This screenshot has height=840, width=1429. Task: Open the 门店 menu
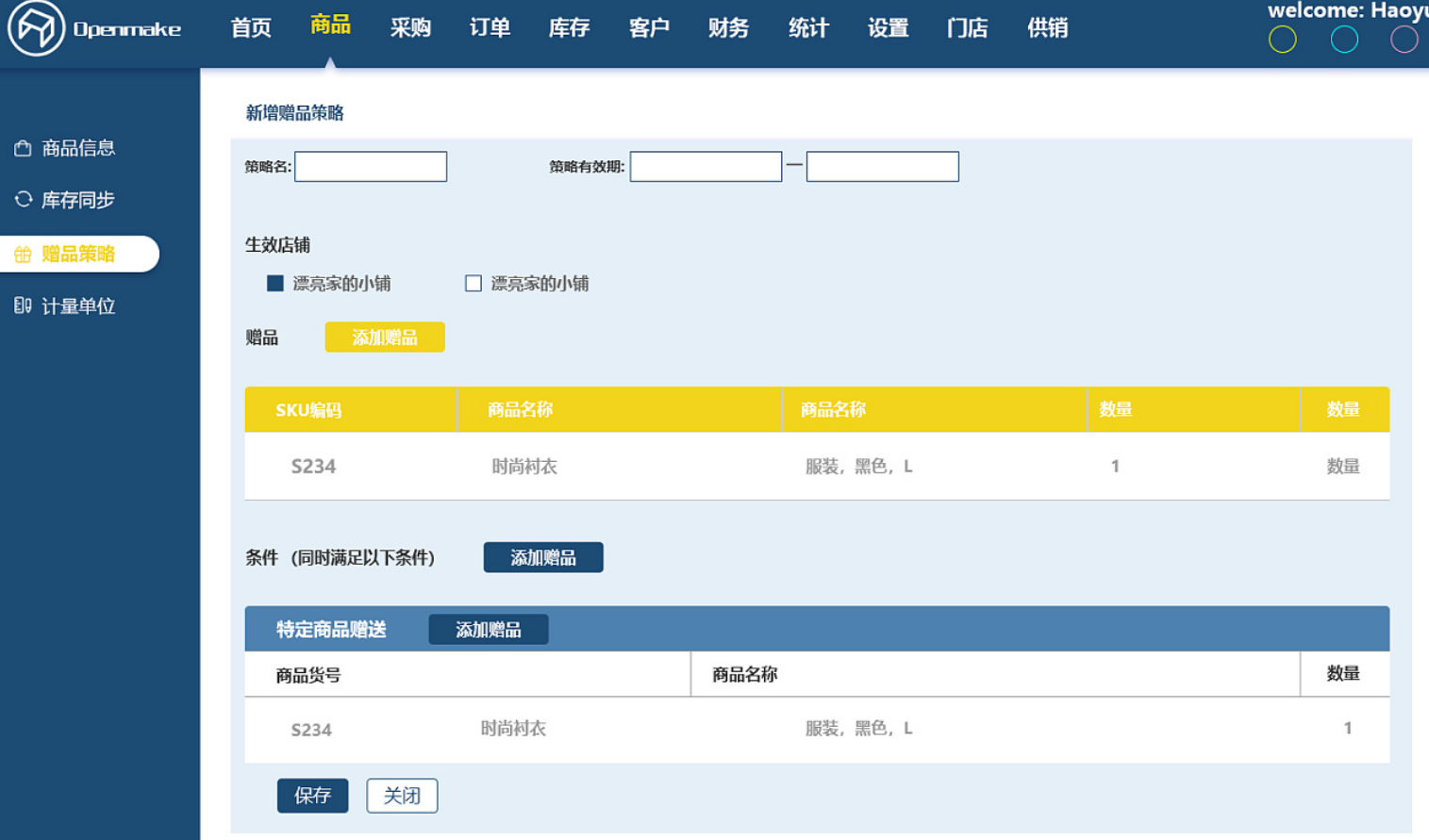point(967,28)
